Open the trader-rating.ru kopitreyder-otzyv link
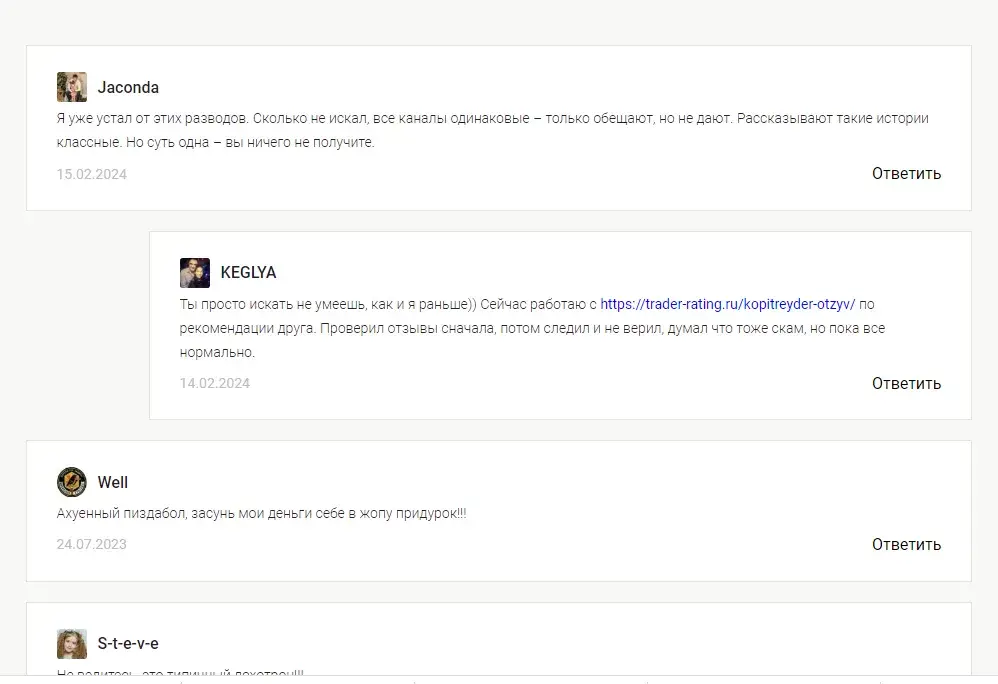This screenshot has height=684, width=998. (x=727, y=304)
